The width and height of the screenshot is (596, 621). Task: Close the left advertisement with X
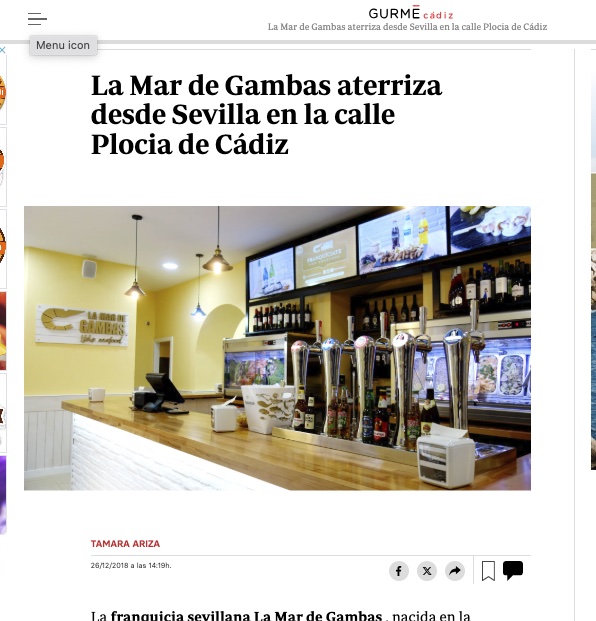click(x=2, y=50)
